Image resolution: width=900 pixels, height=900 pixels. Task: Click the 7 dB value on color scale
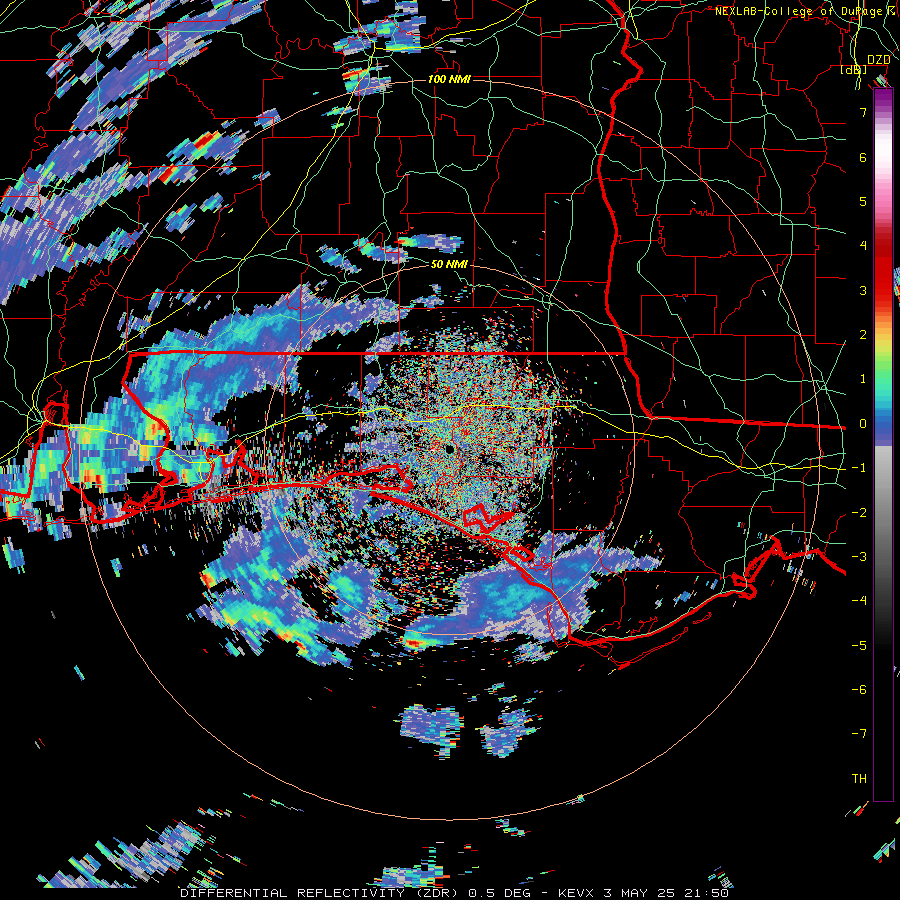[863, 112]
